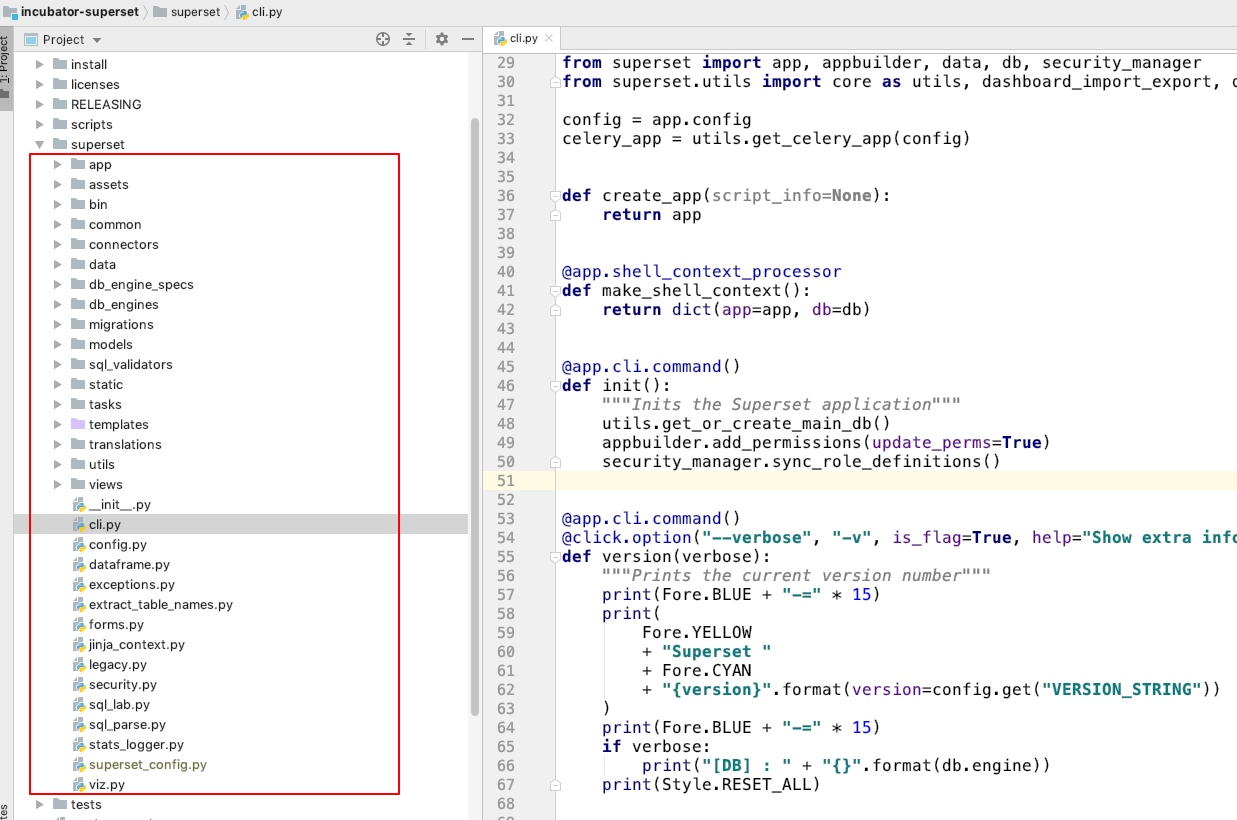Select the data folder icon

coord(78,264)
